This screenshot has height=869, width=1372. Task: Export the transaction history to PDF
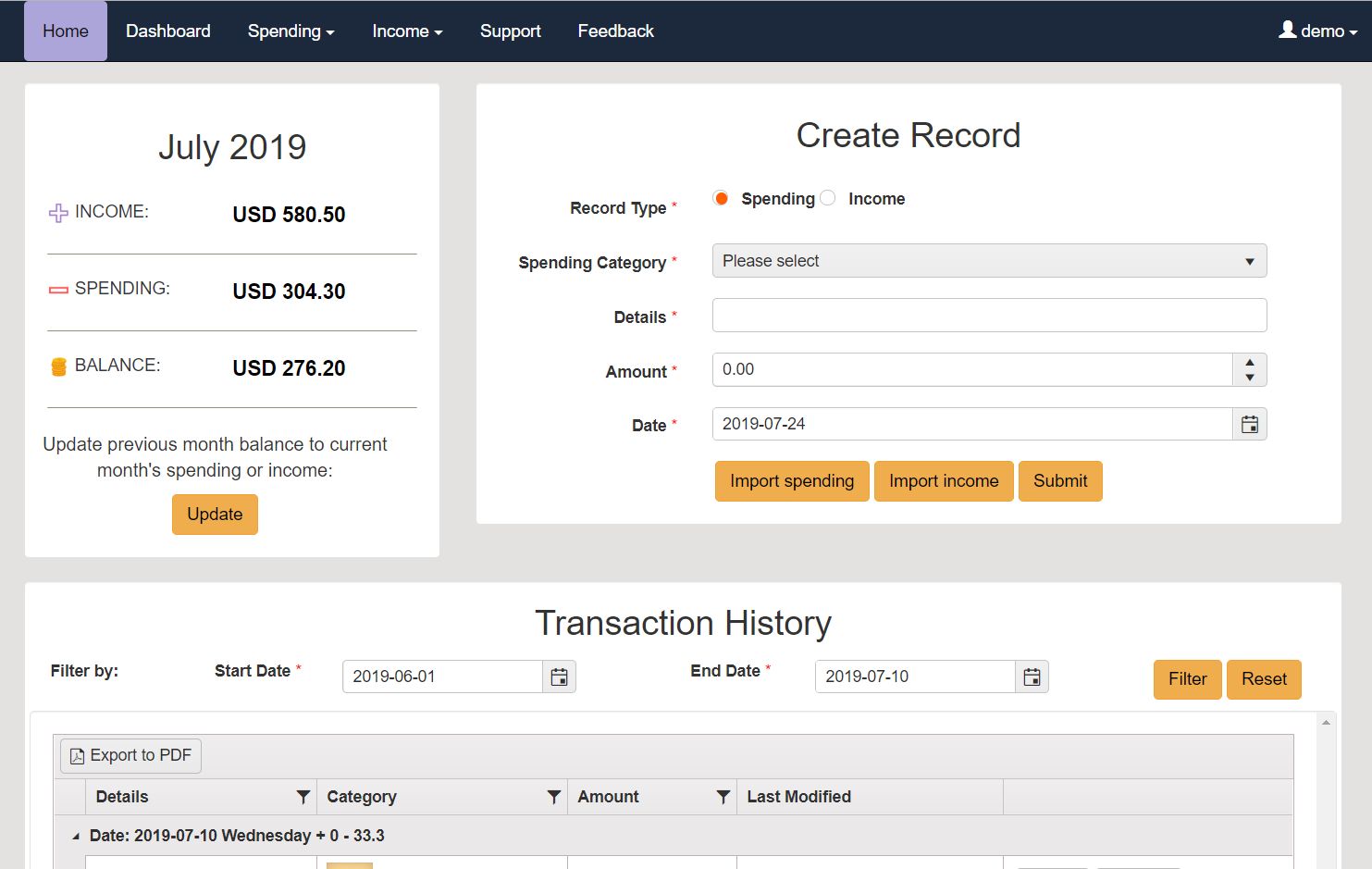coord(130,756)
